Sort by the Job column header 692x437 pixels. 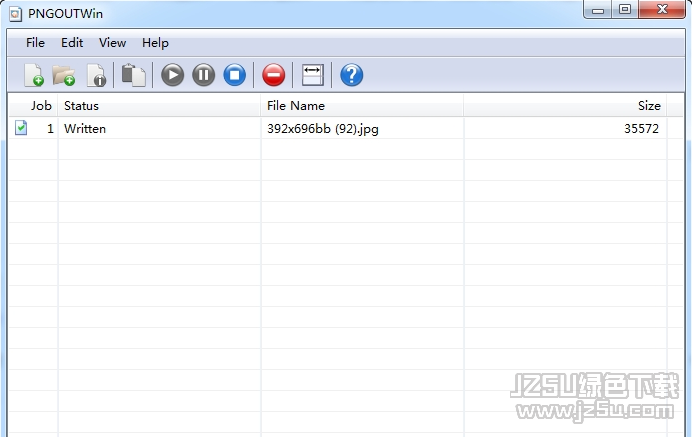click(x=33, y=105)
